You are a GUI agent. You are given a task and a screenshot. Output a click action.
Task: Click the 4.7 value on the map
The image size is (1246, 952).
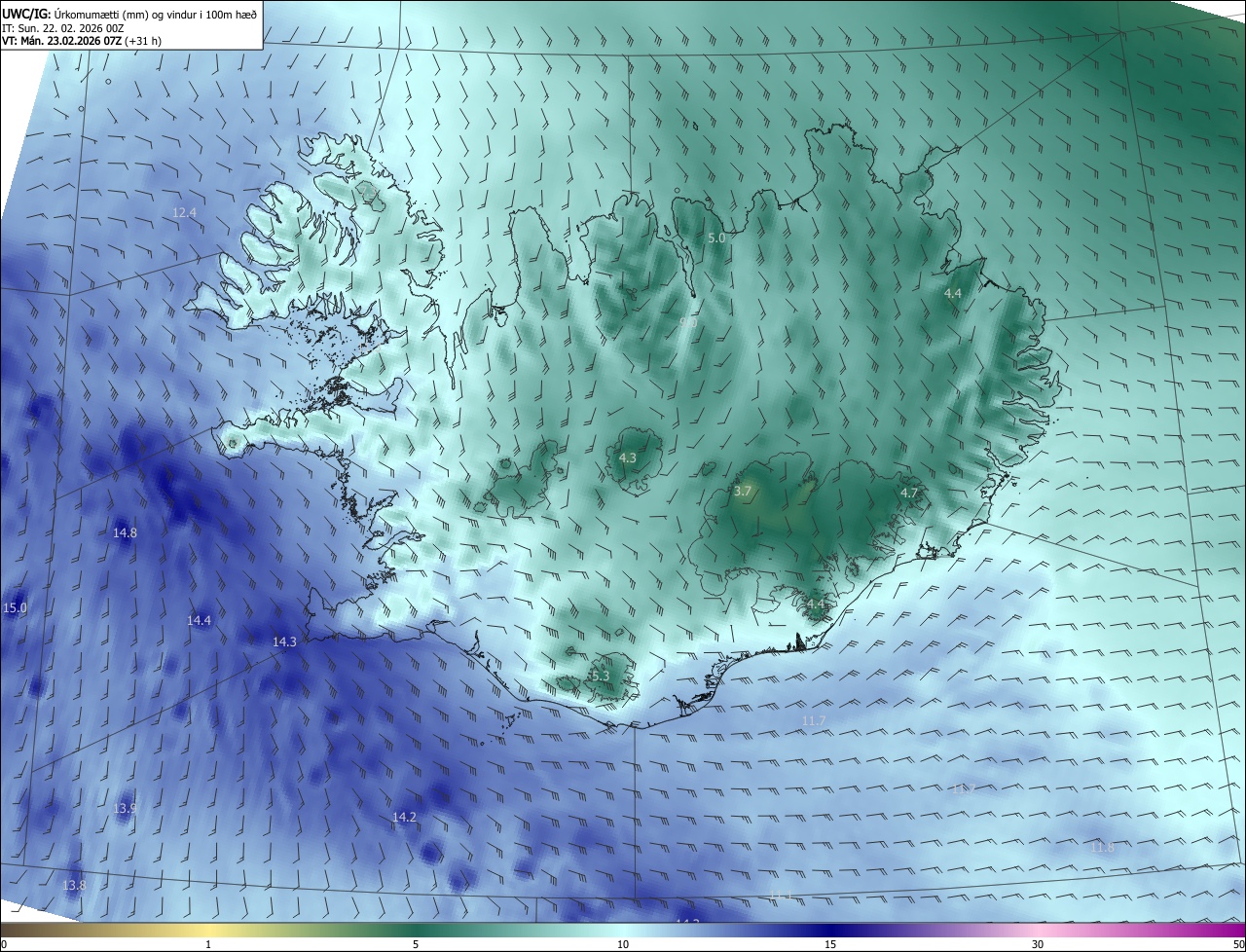[909, 494]
